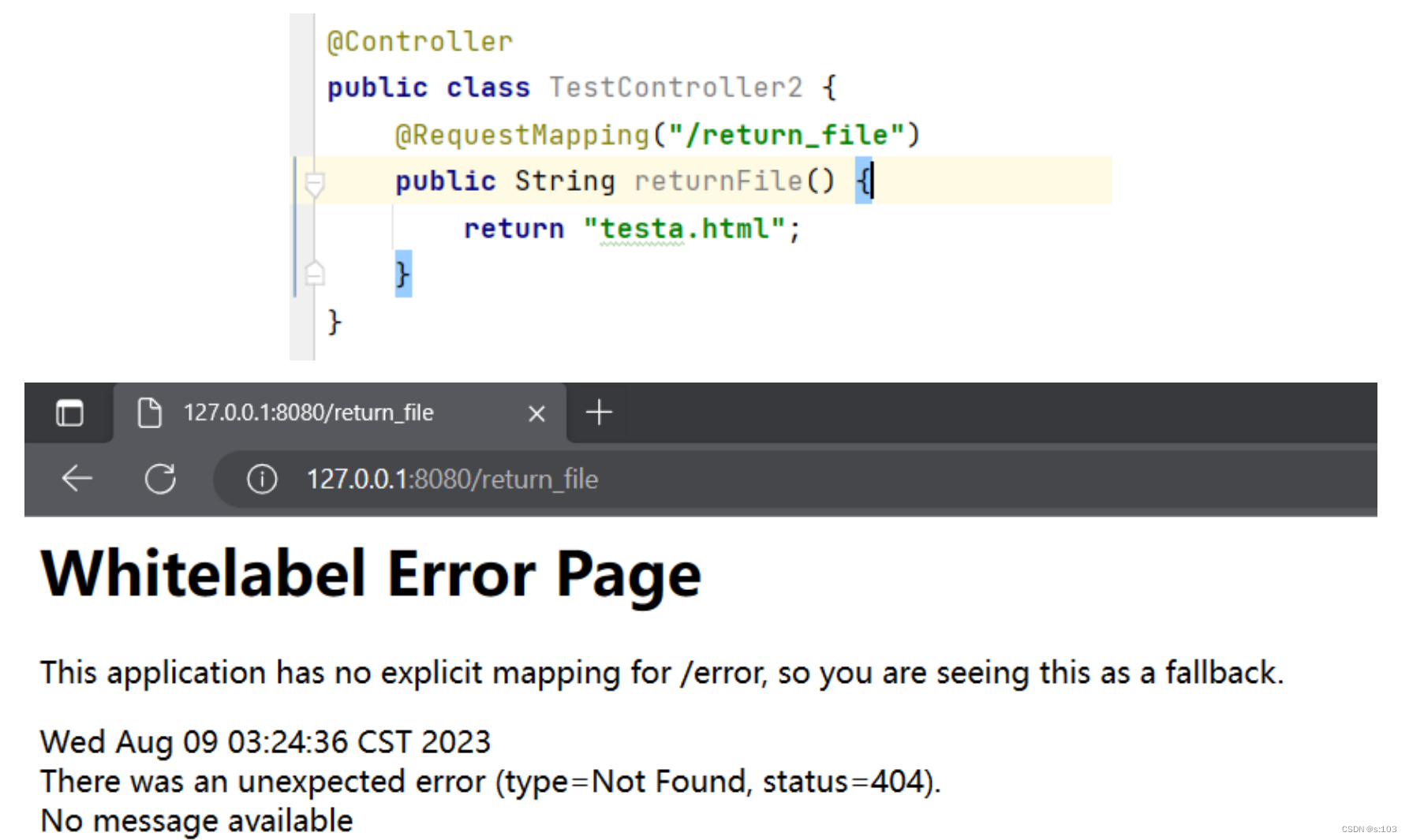
Task: Click the page icon on the tab
Action: click(149, 413)
